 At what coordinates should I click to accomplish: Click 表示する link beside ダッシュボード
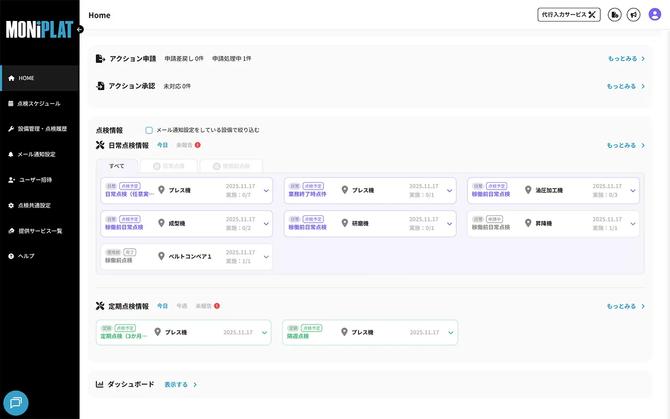(176, 384)
